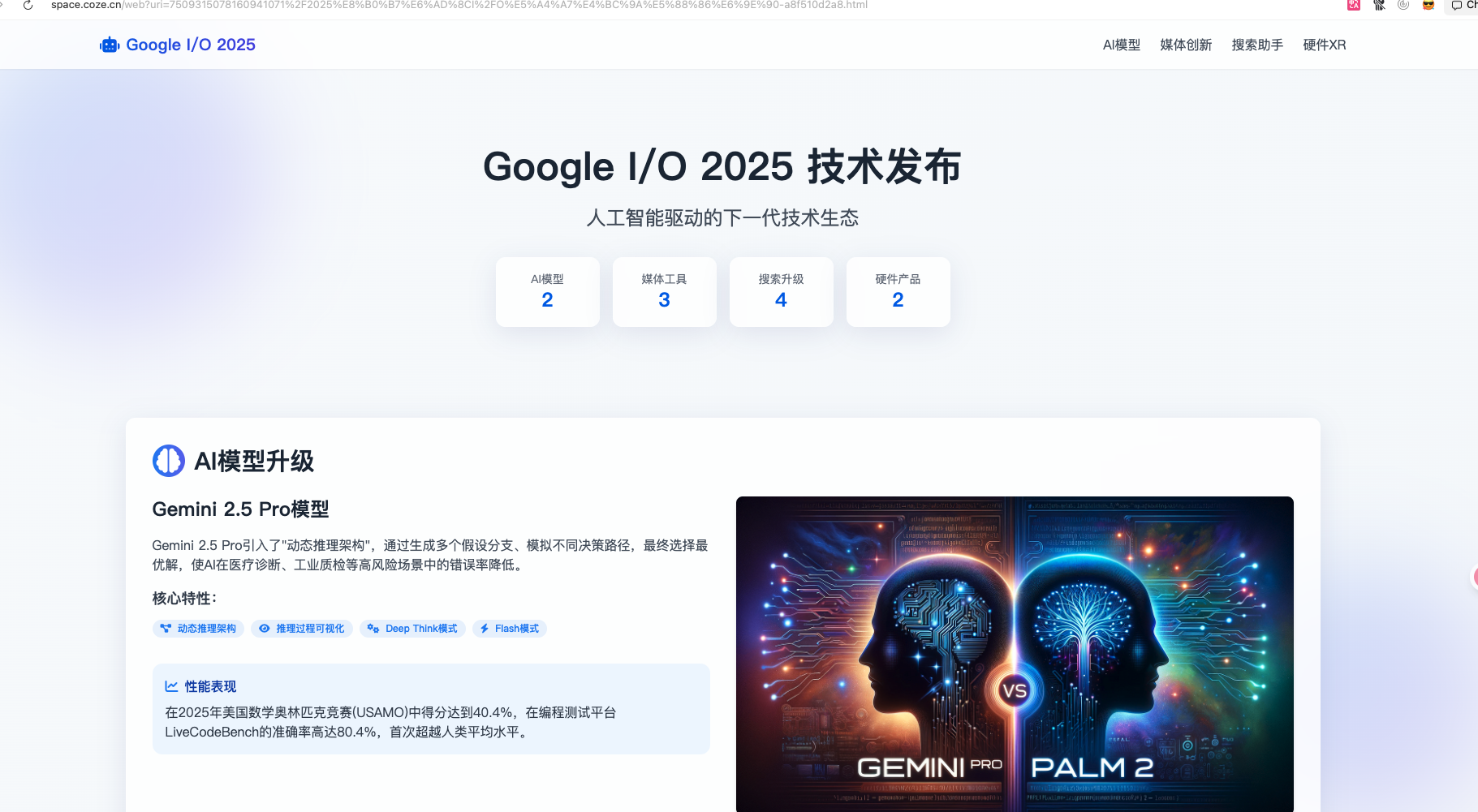Select the 硬件产品 stat card showing 2
The image size is (1478, 812).
[898, 292]
